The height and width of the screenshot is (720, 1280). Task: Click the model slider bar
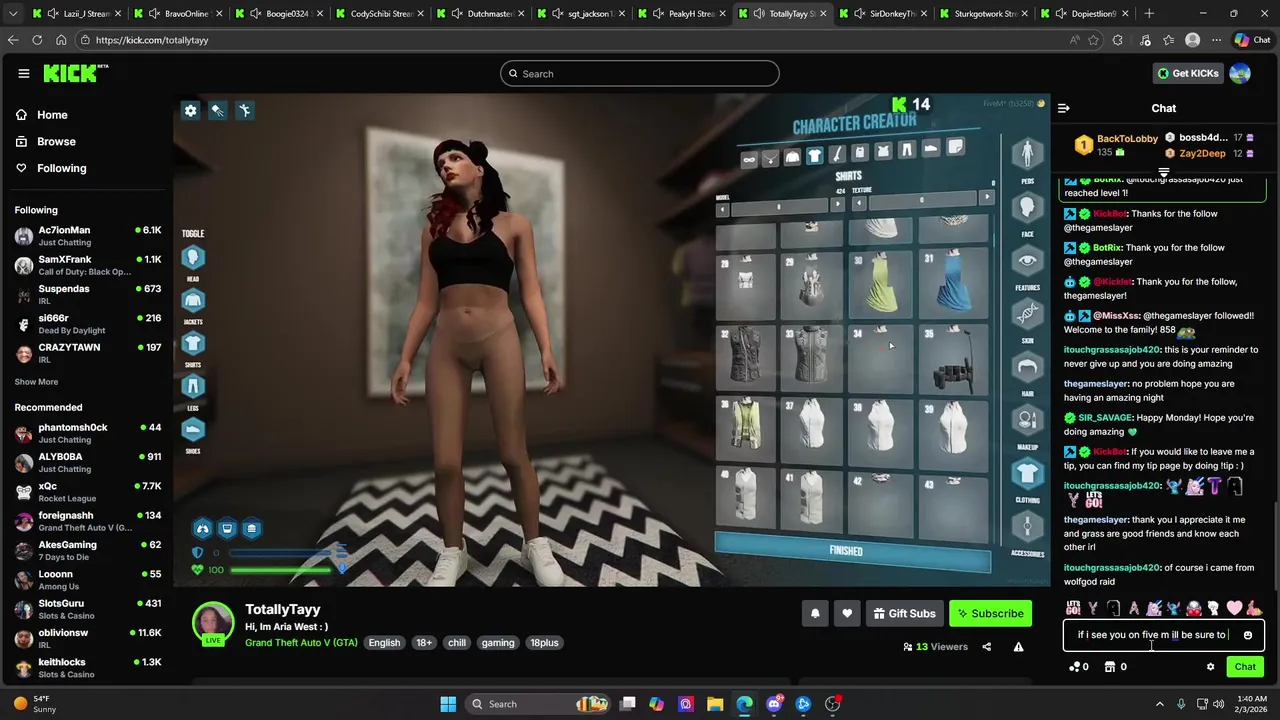[x=780, y=207]
